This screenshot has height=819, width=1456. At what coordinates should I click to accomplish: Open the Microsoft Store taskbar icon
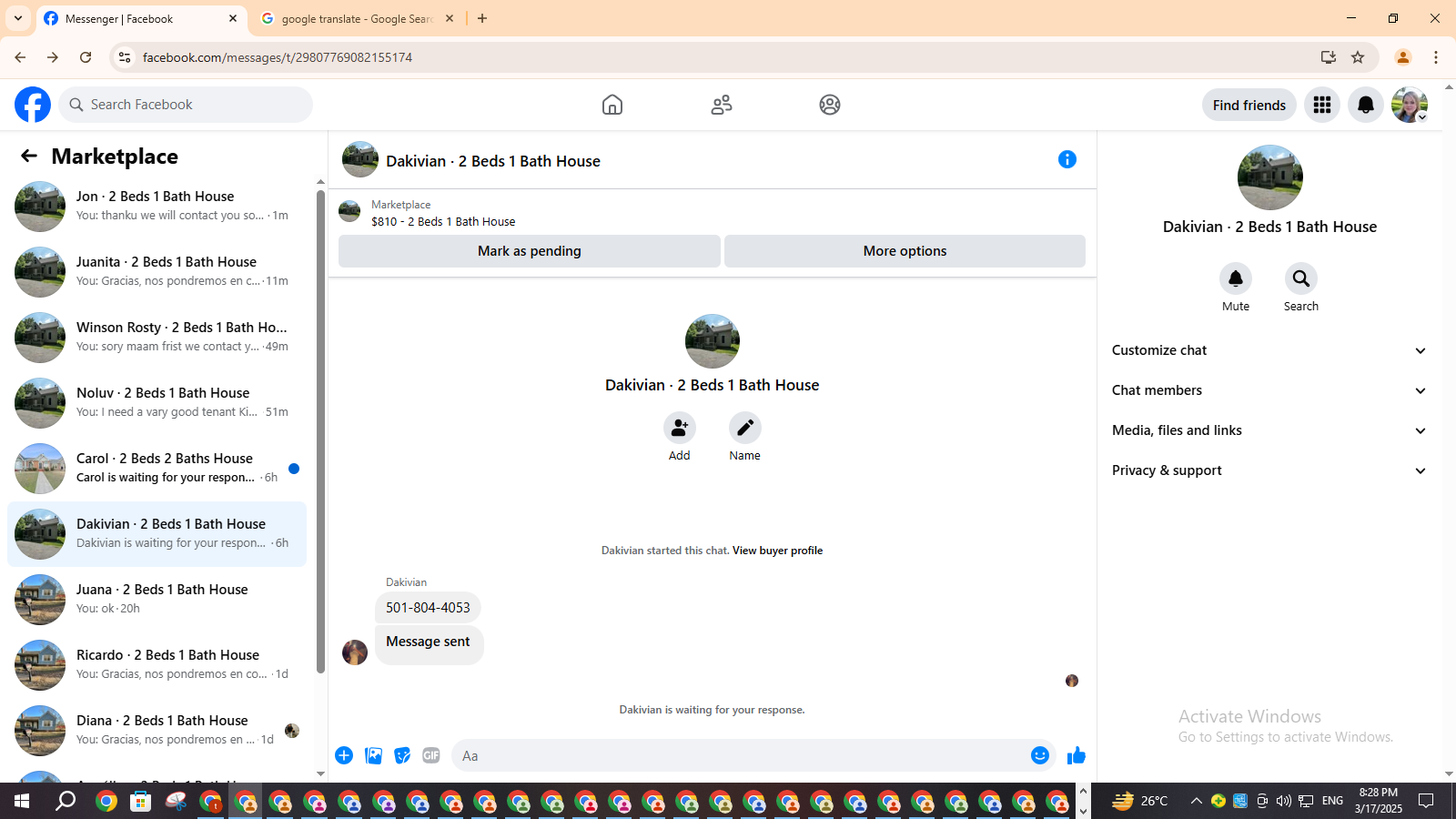(x=141, y=801)
